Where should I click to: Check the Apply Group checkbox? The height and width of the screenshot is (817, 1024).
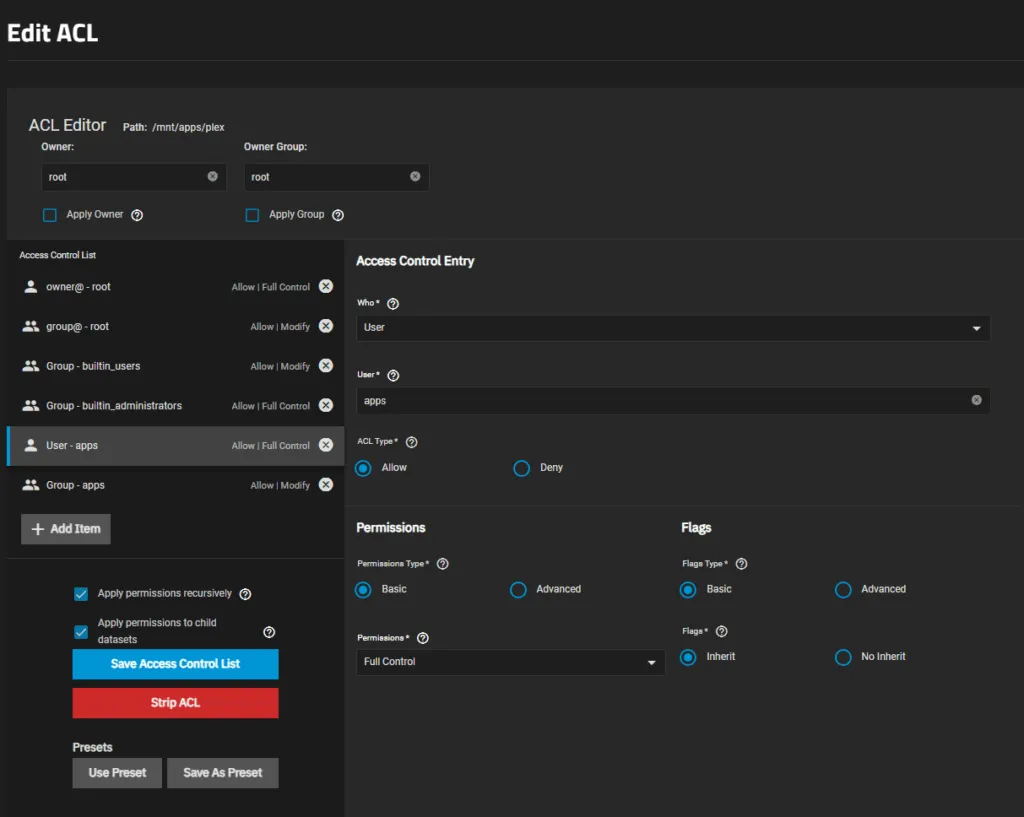click(x=252, y=214)
